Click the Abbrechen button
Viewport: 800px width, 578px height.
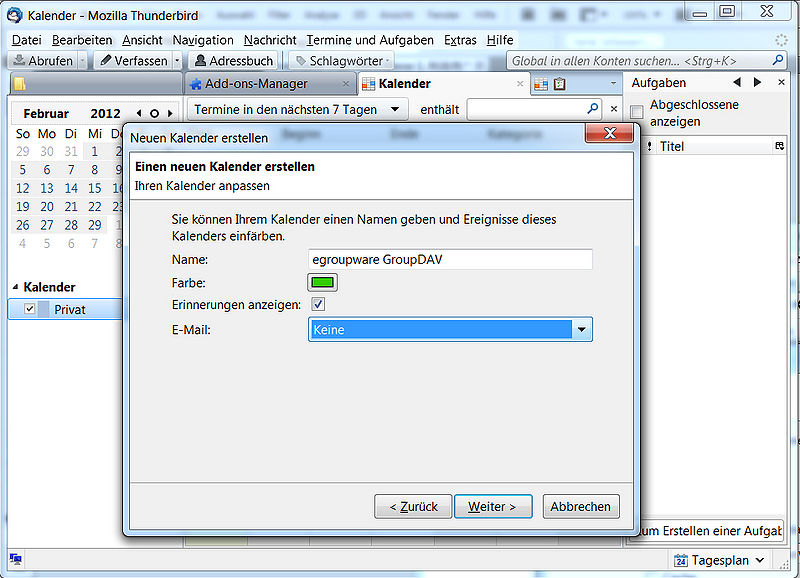(581, 507)
